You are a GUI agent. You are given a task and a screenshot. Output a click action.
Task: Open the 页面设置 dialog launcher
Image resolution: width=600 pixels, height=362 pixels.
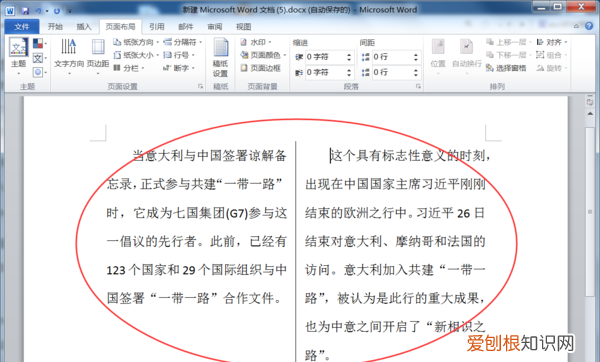pyautogui.click(x=200, y=86)
